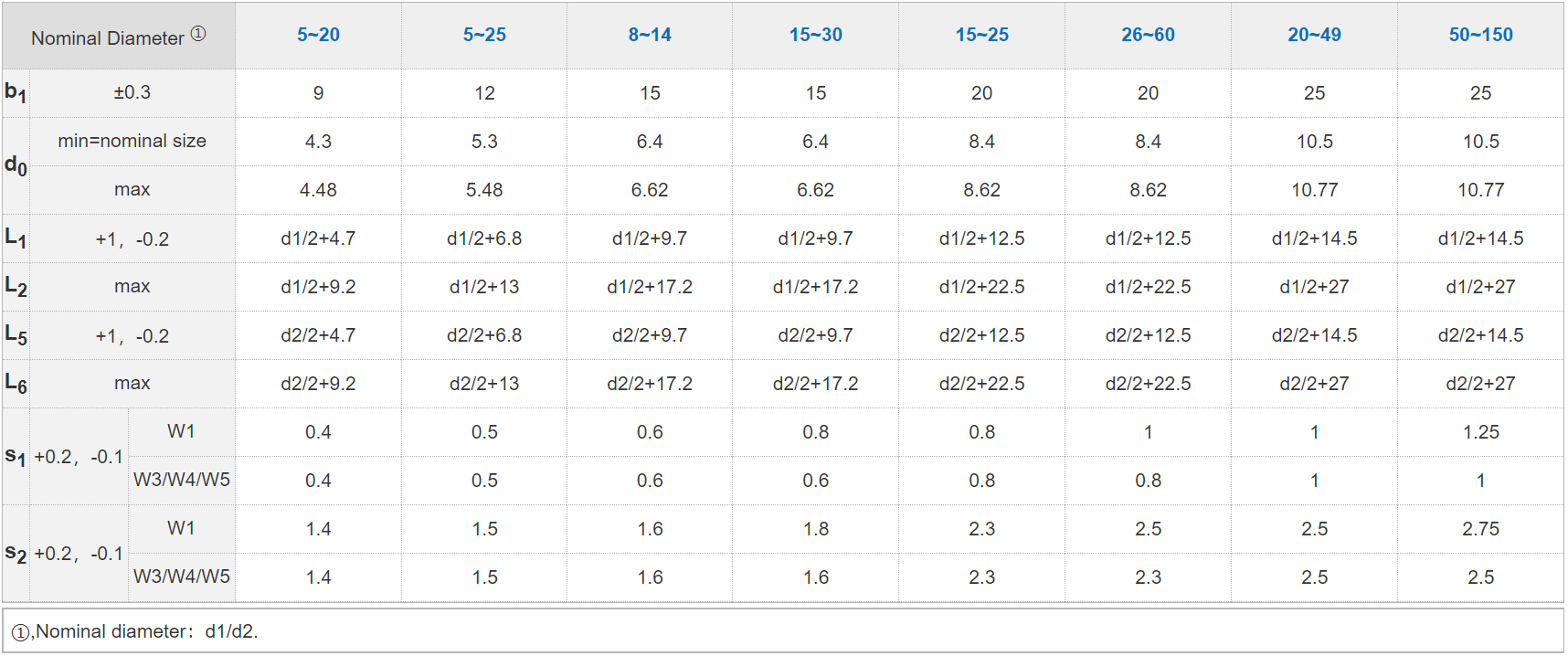
Task: Open the 26~60 diameter link
Action: click(x=1149, y=35)
